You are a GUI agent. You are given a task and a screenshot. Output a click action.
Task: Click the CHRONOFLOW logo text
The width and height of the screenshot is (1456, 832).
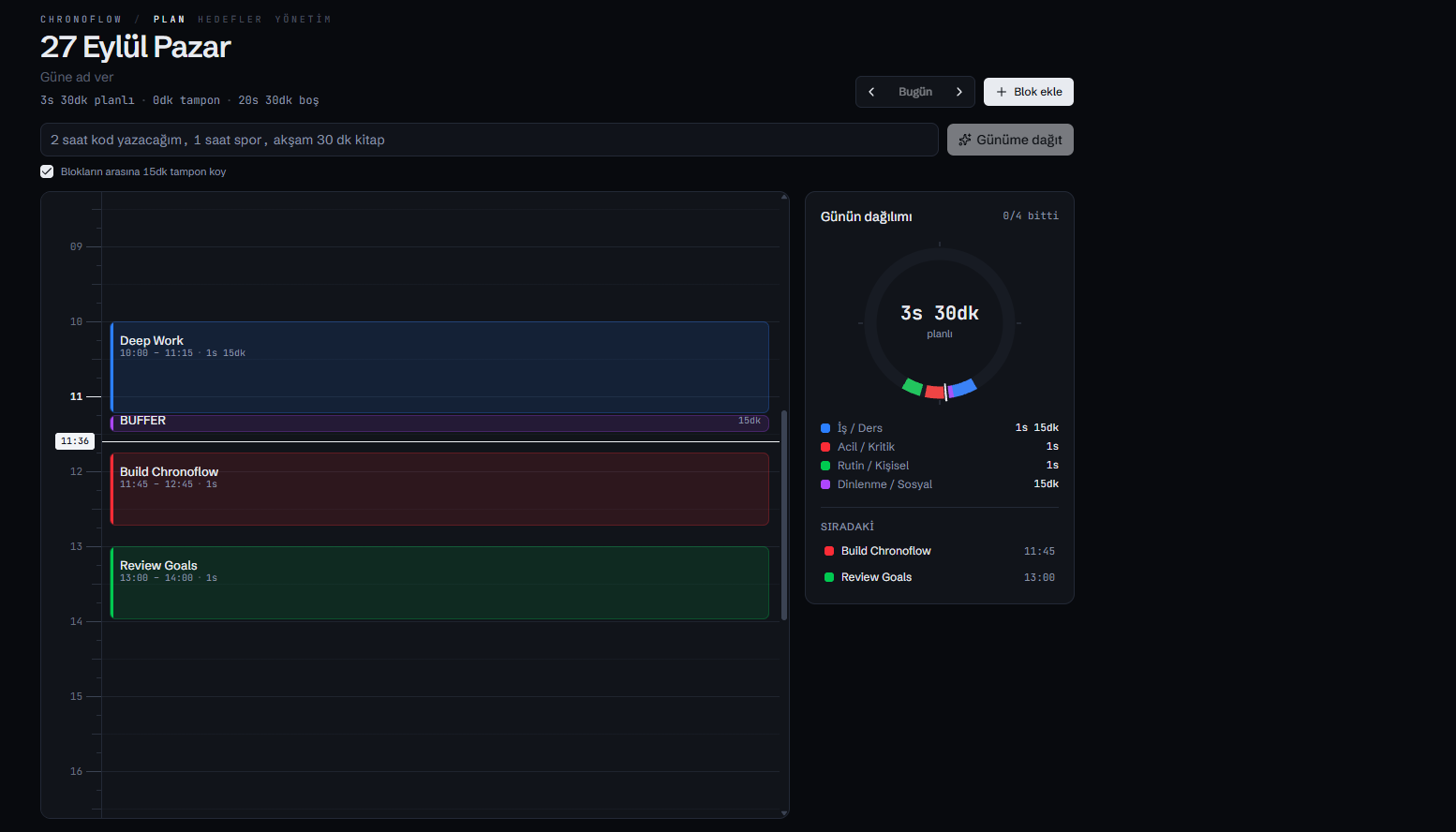click(x=81, y=19)
